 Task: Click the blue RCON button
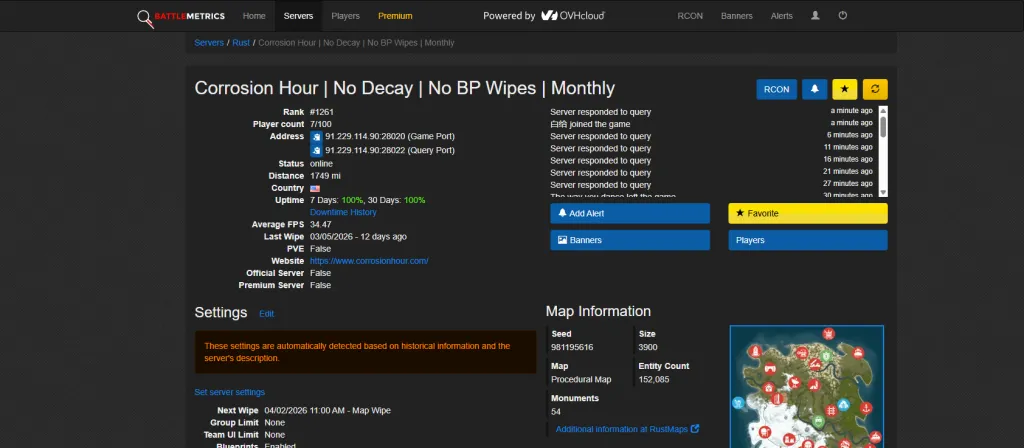[x=776, y=89]
